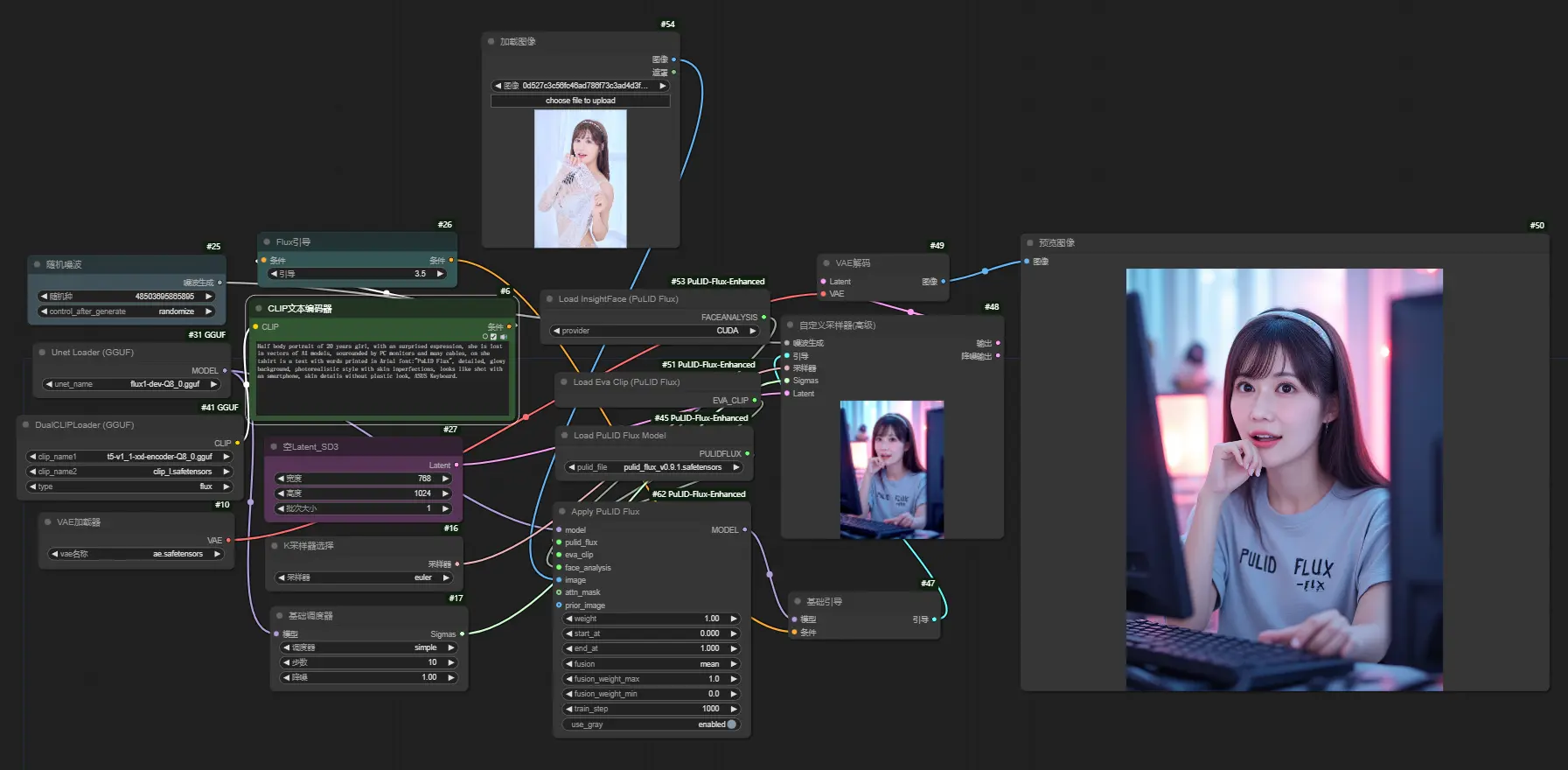Image resolution: width=1568 pixels, height=770 pixels.
Task: Open the clip_name1 encoder dropdown
Action: [129, 457]
